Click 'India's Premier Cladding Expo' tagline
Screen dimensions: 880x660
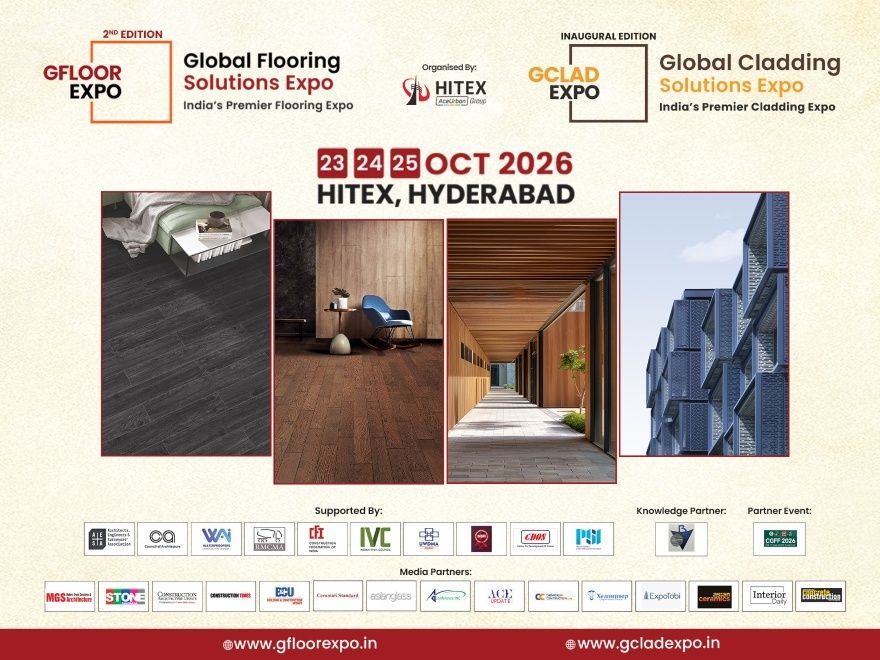click(x=747, y=107)
